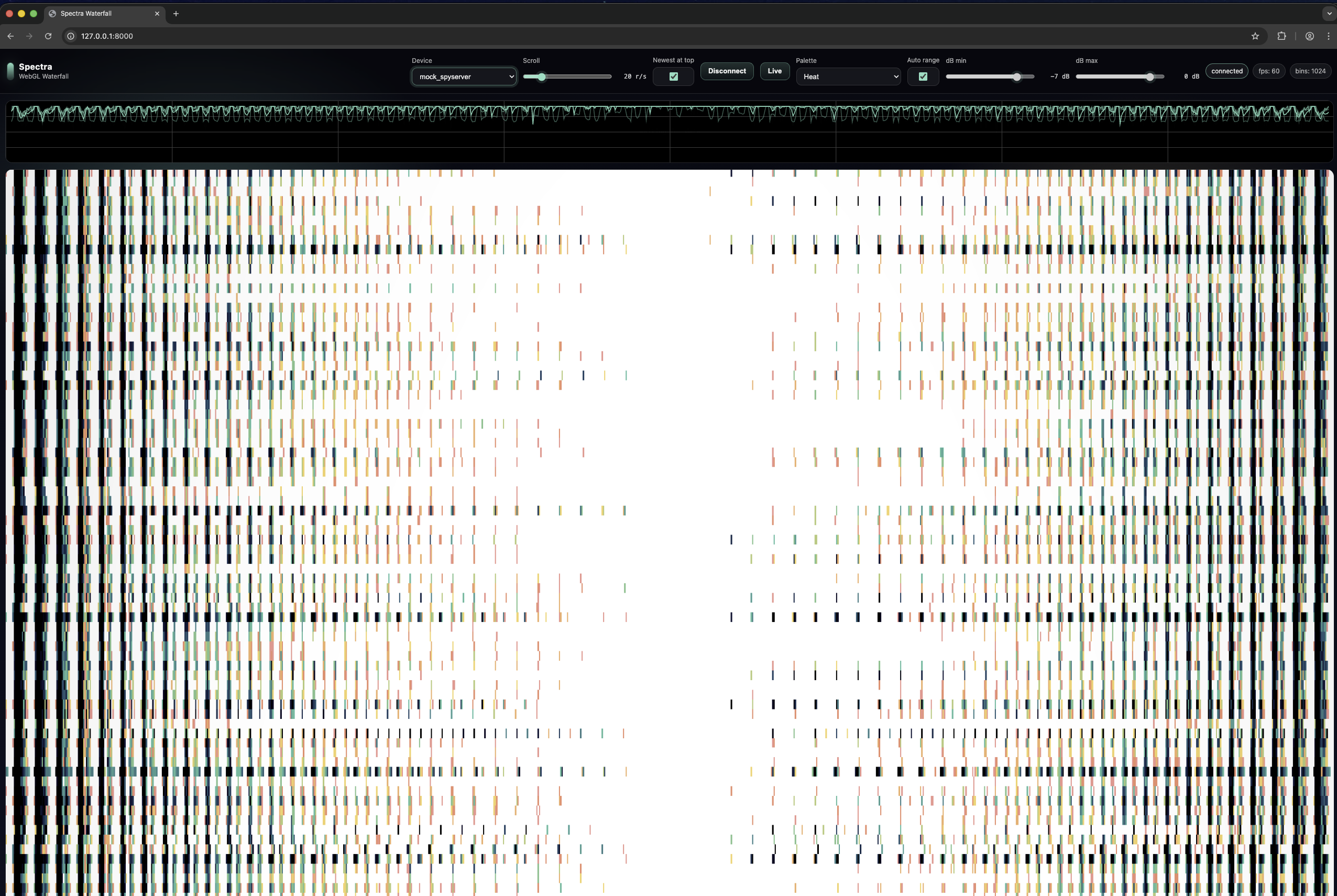1337x896 pixels.
Task: Disable the Auto range checkbox
Action: pyautogui.click(x=923, y=76)
